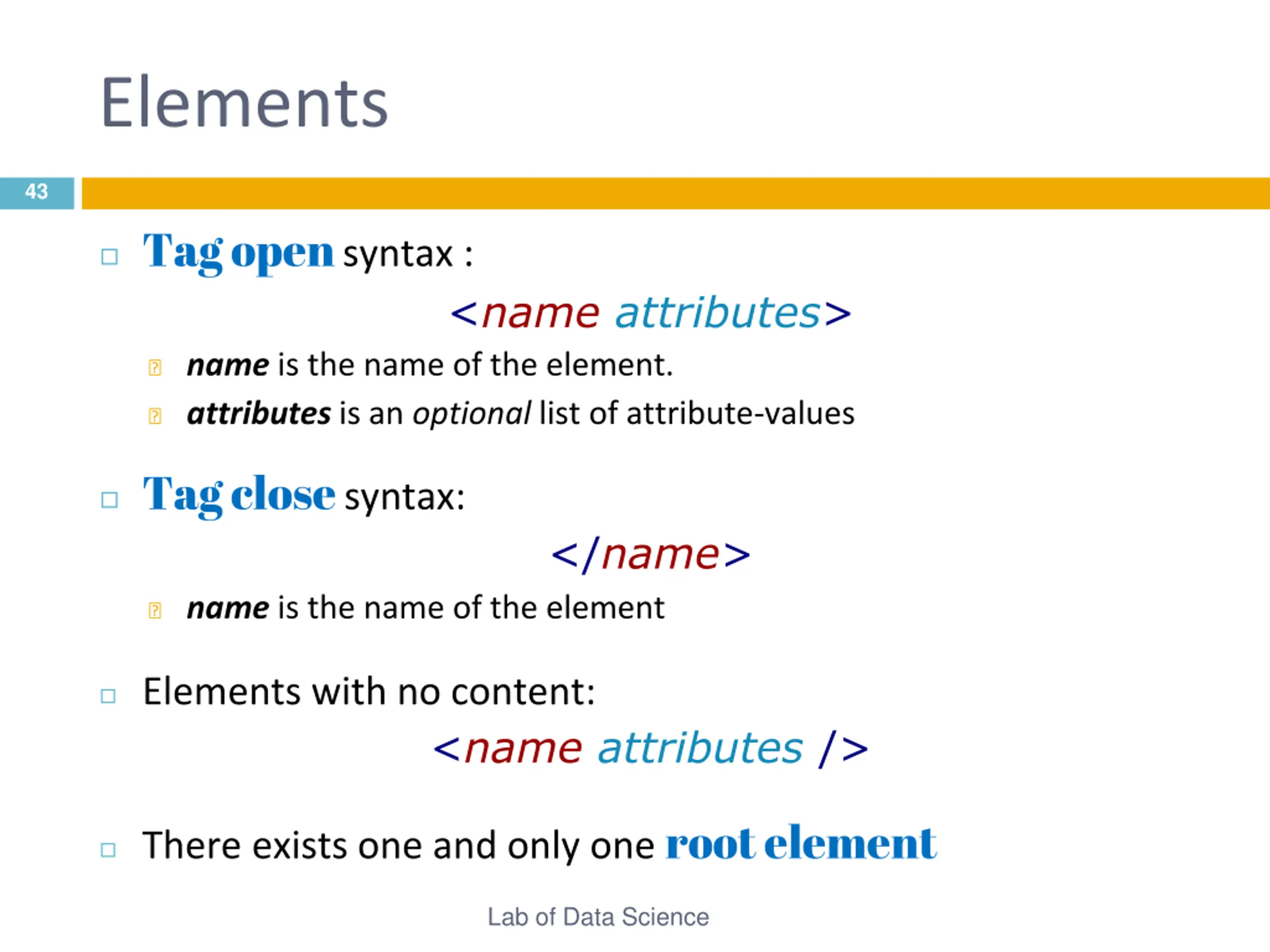This screenshot has width=1270, height=952.
Task: Click the square bullet beside 'Tag open'
Action: click(x=109, y=256)
